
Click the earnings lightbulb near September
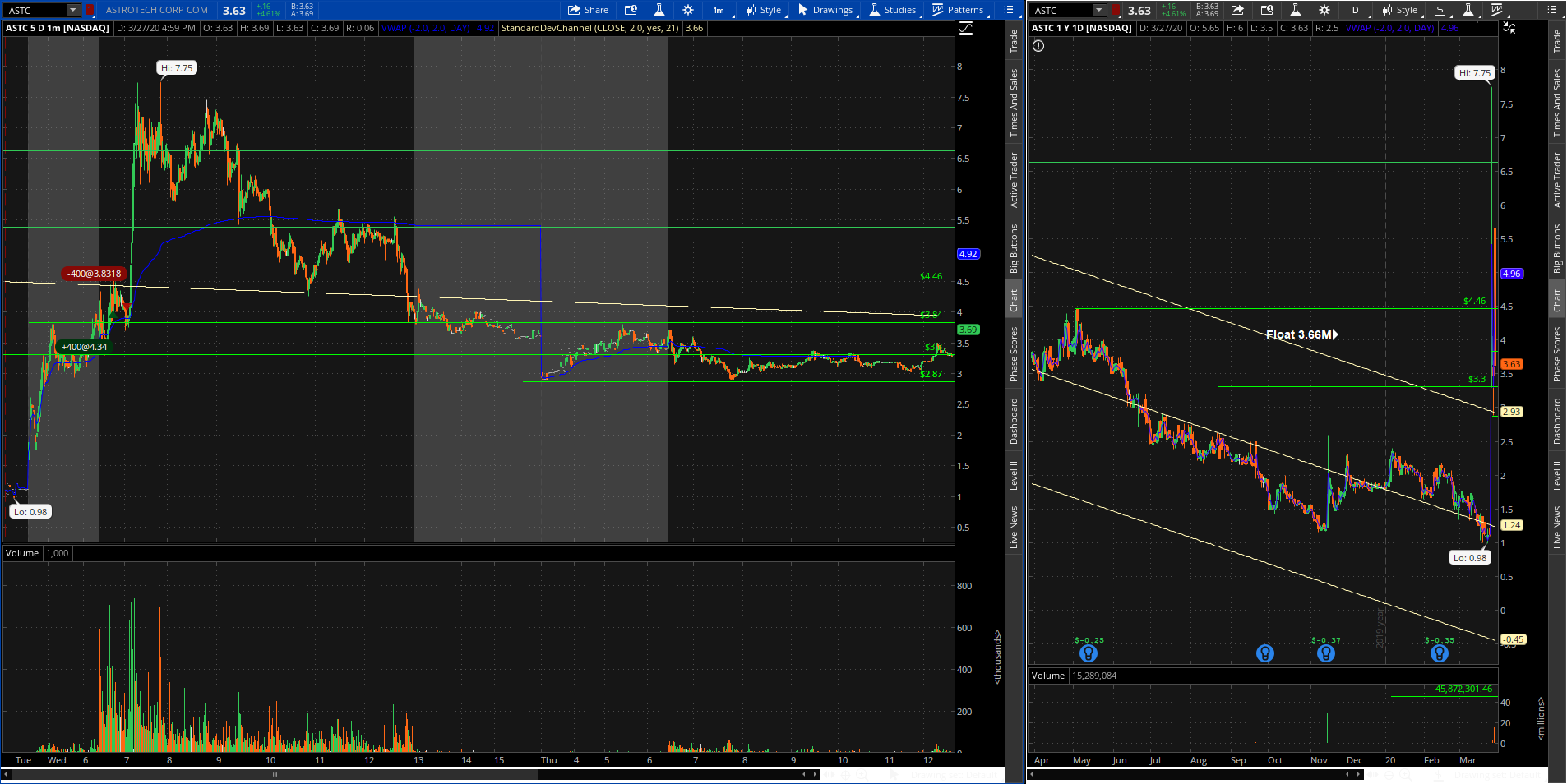pos(1265,653)
